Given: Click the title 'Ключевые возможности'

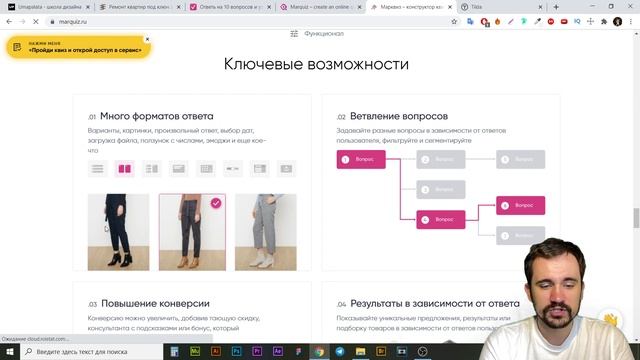Looking at the screenshot, I should coord(316,64).
